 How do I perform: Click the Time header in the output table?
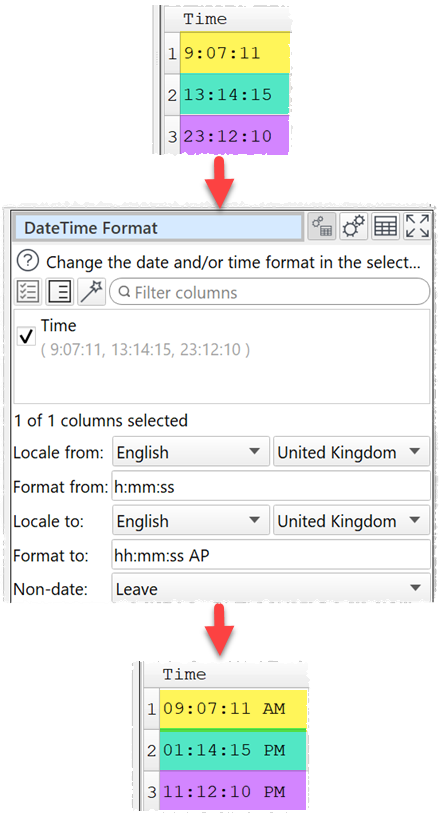(184, 675)
